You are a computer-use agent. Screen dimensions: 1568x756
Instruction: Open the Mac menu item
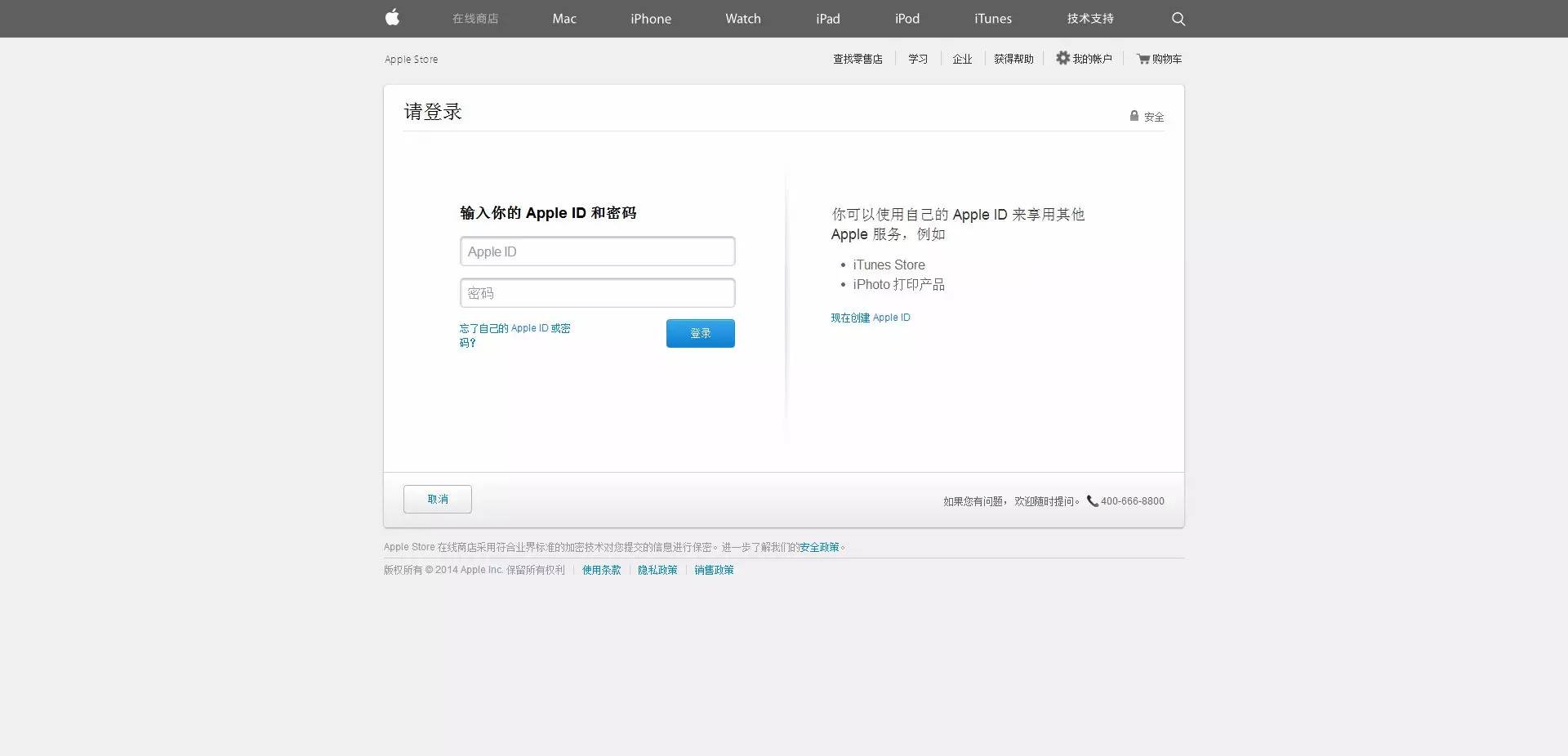tap(564, 19)
